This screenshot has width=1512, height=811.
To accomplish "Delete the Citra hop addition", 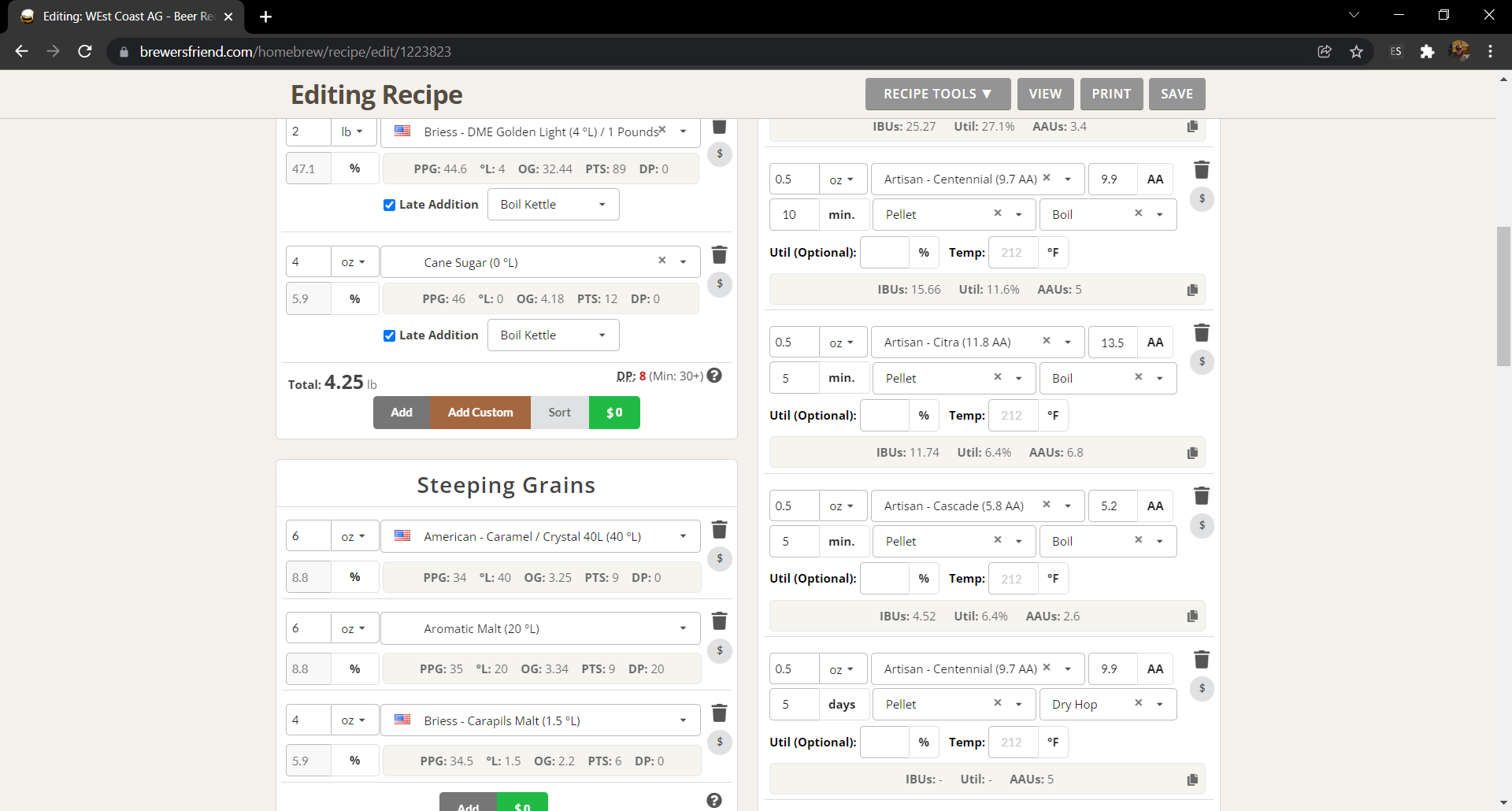I will [1202, 333].
